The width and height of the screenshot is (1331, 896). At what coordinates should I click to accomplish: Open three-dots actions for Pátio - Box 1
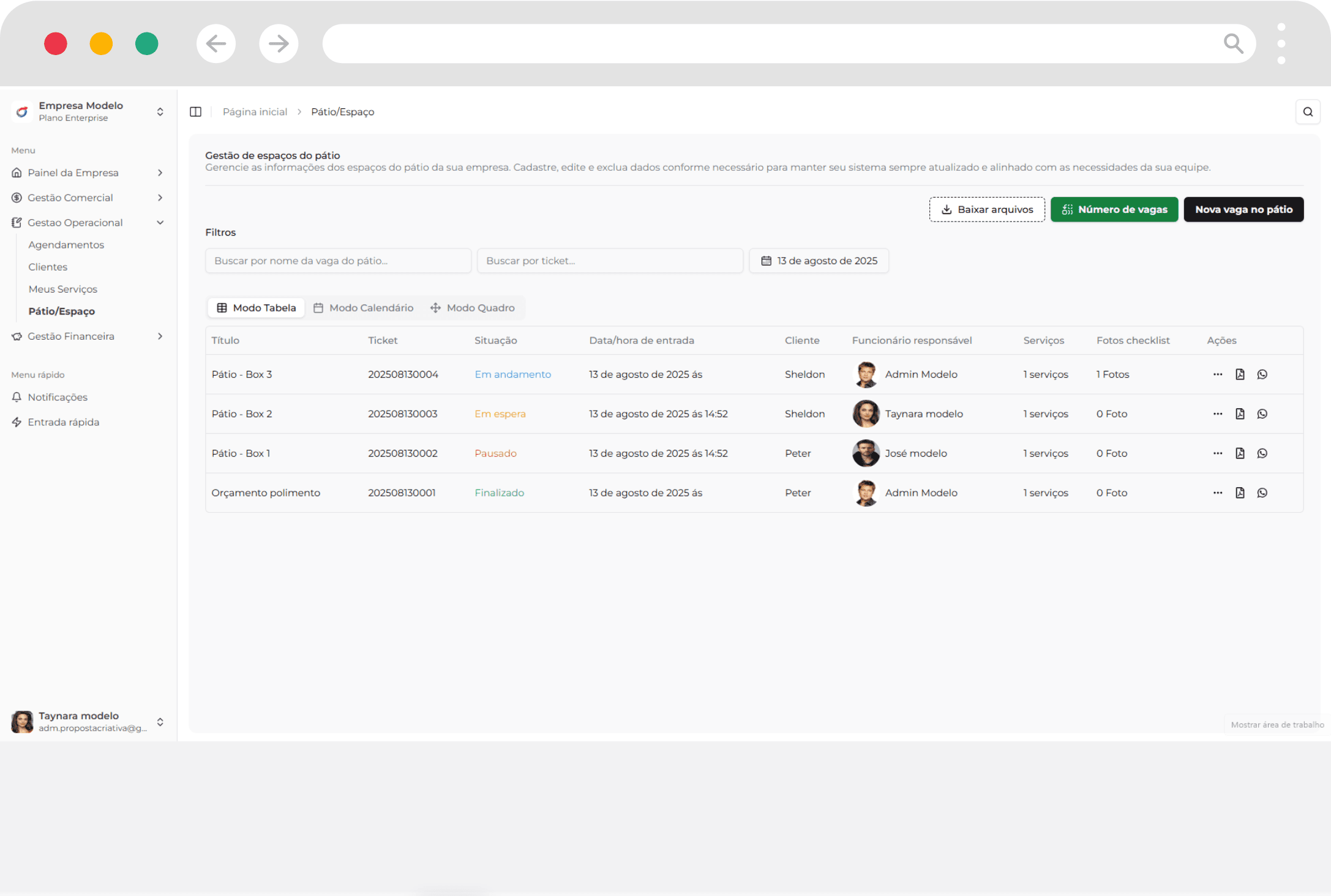(1217, 453)
